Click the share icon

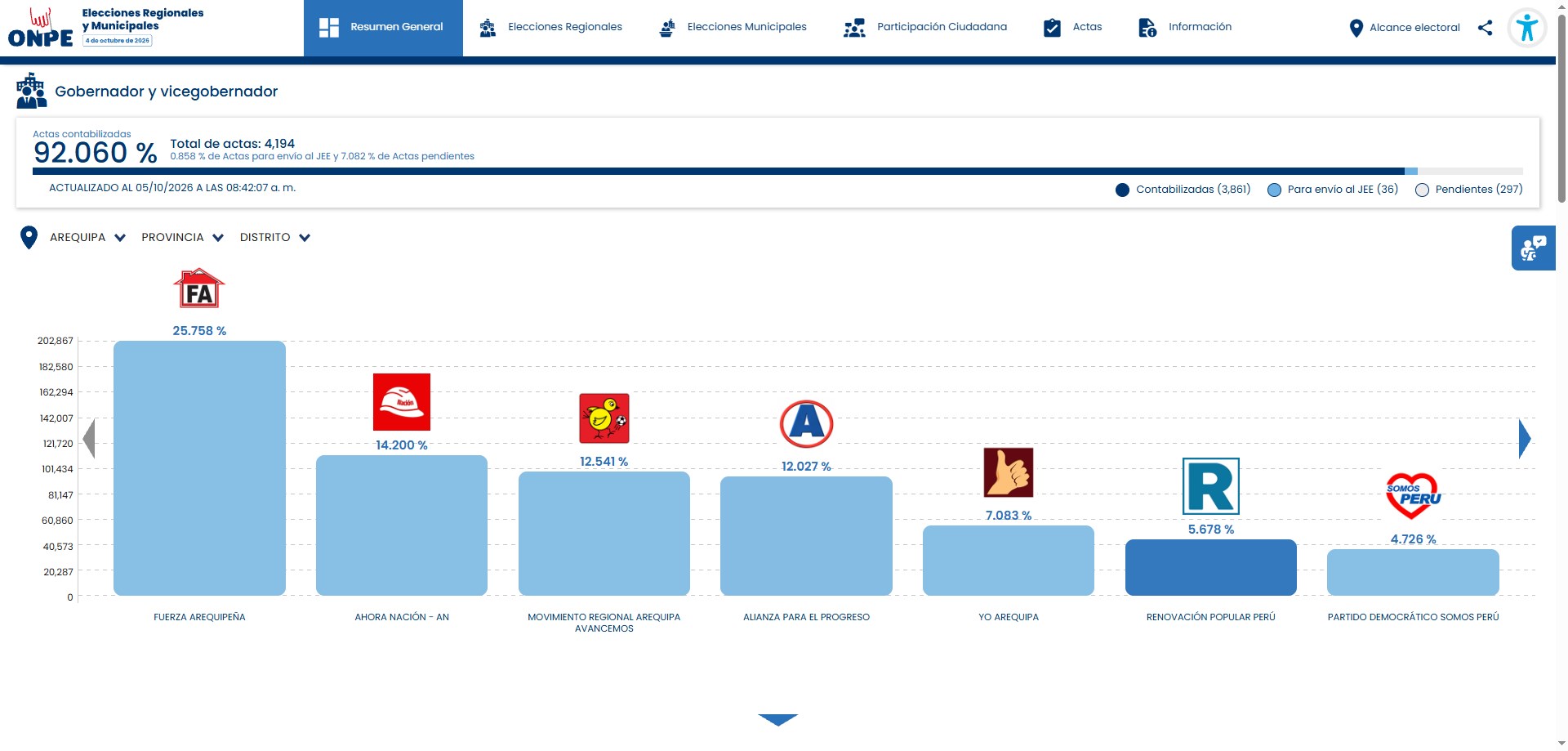[1485, 28]
